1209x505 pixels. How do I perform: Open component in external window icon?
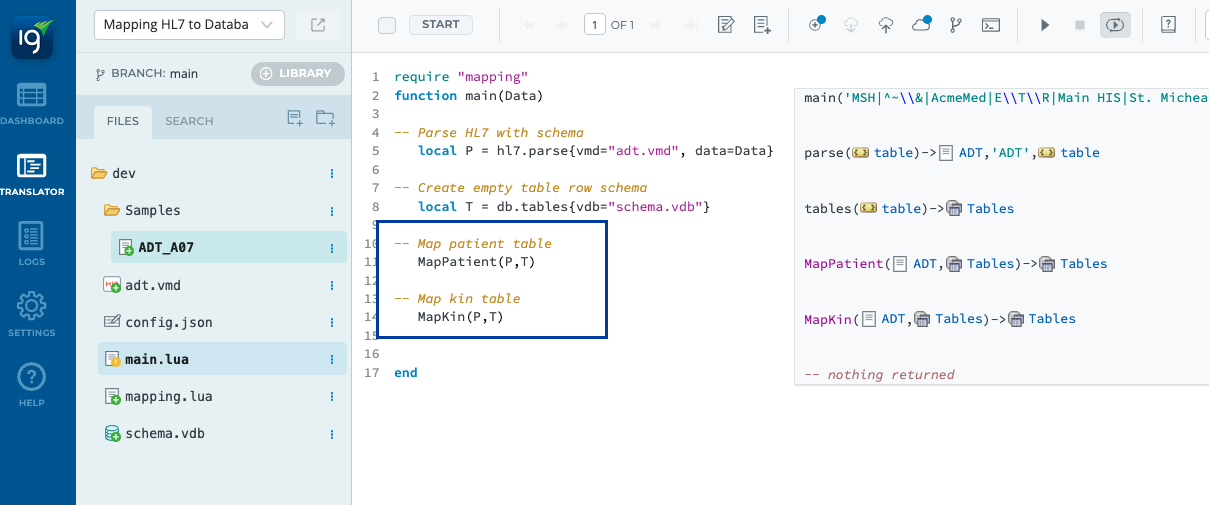318,25
